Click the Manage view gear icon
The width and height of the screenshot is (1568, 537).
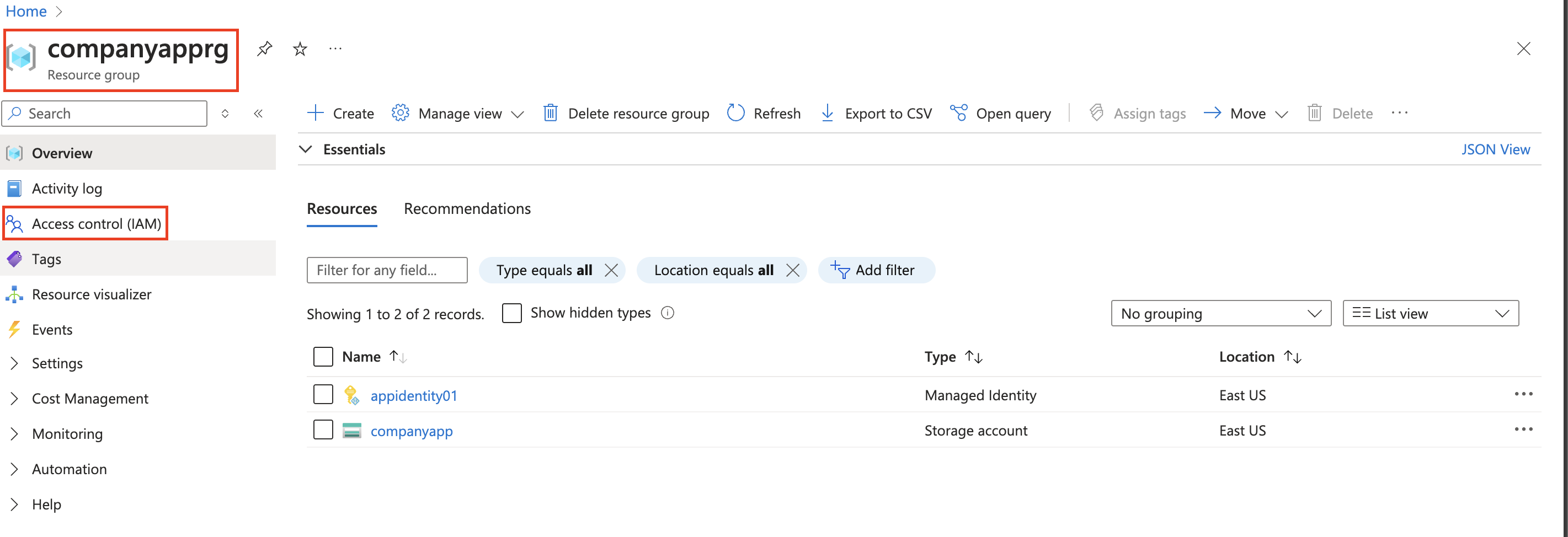[400, 113]
